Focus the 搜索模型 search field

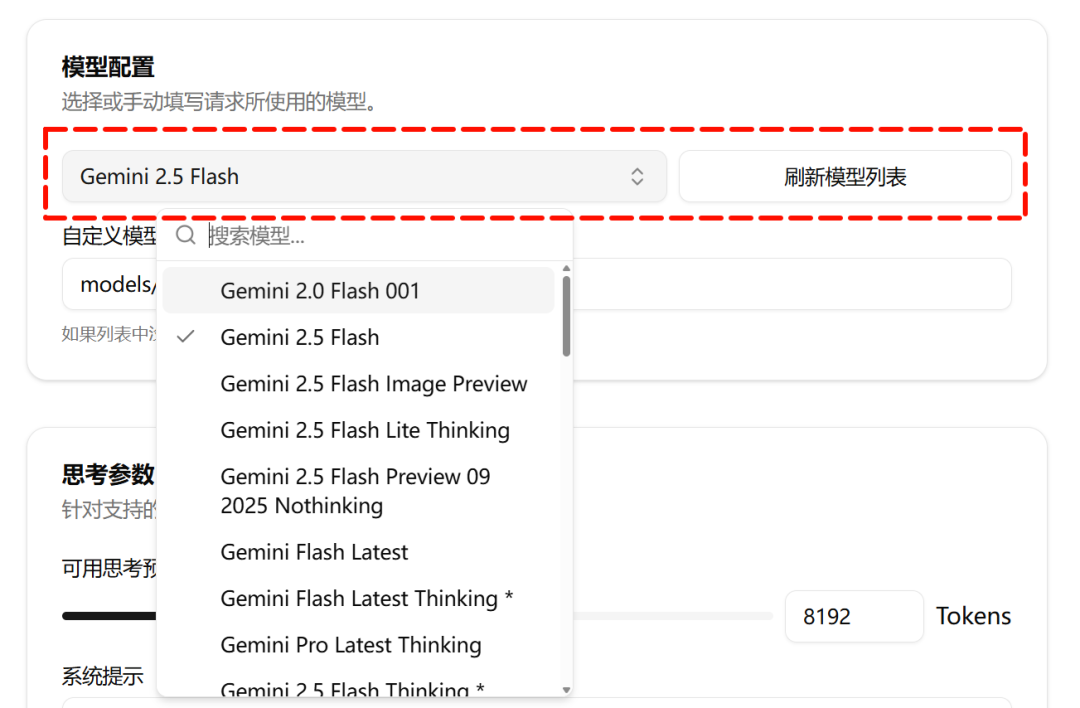point(380,236)
